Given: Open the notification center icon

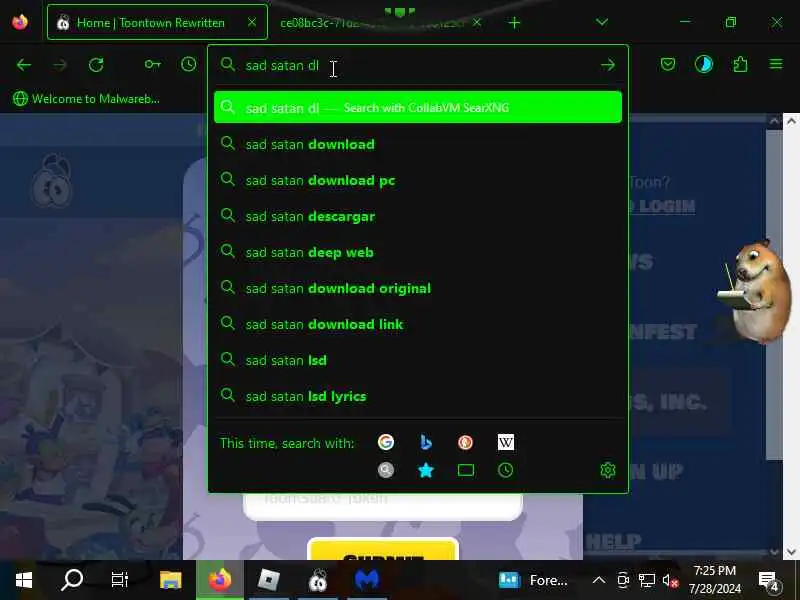Looking at the screenshot, I should click(x=768, y=580).
